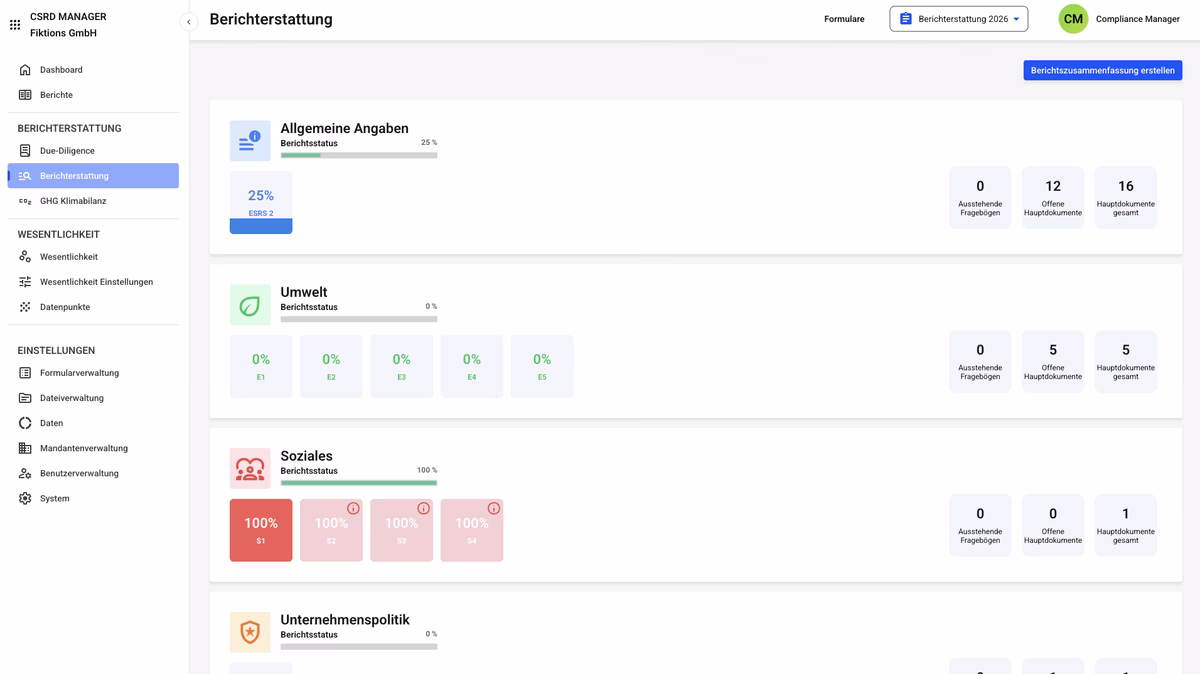Select the GHG Klimabilanz CO2 icon in sidebar

(26, 200)
